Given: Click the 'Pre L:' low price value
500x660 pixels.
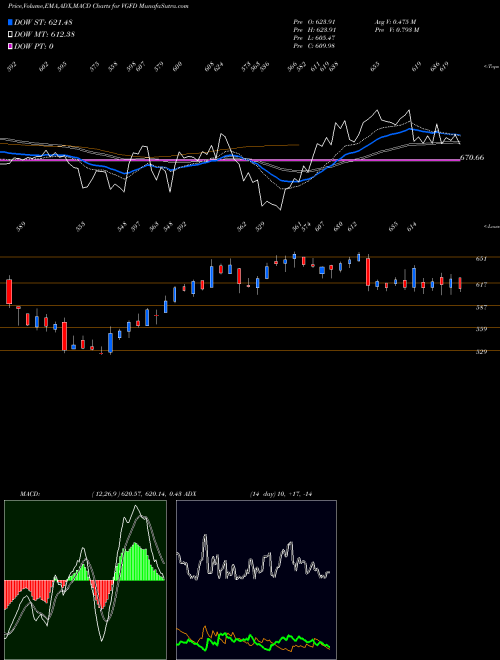Looking at the screenshot, I should (x=314, y=38).
